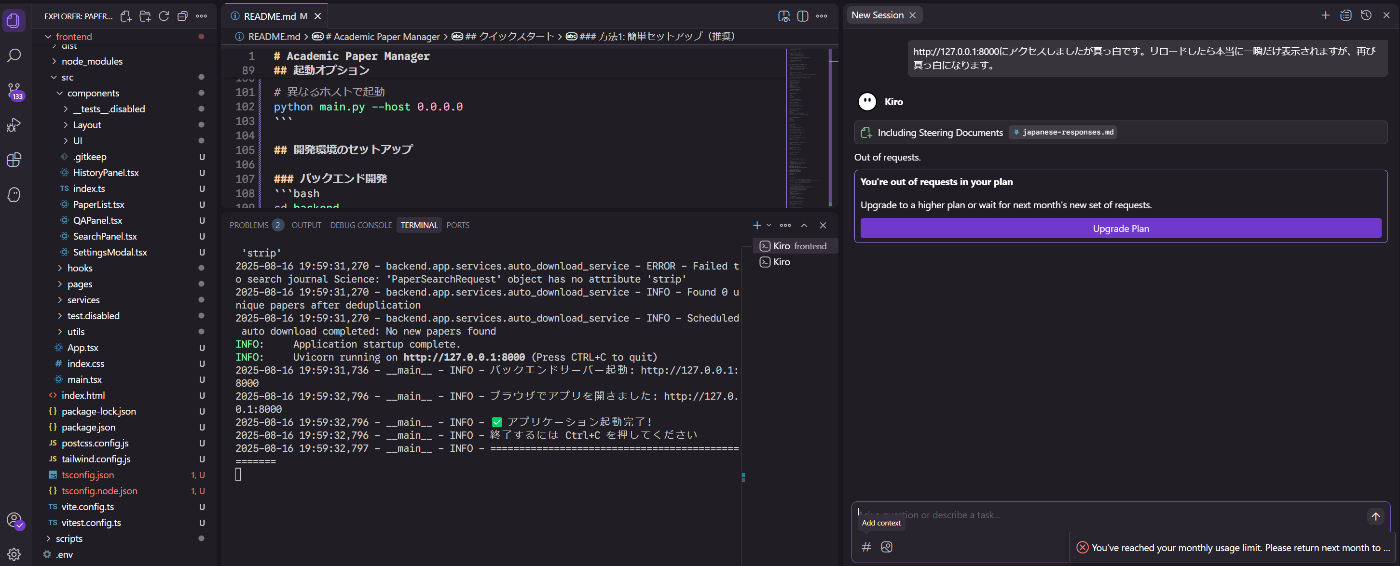Open Explorer more actions menu
Viewport: 1400px width, 566px height.
point(201,16)
